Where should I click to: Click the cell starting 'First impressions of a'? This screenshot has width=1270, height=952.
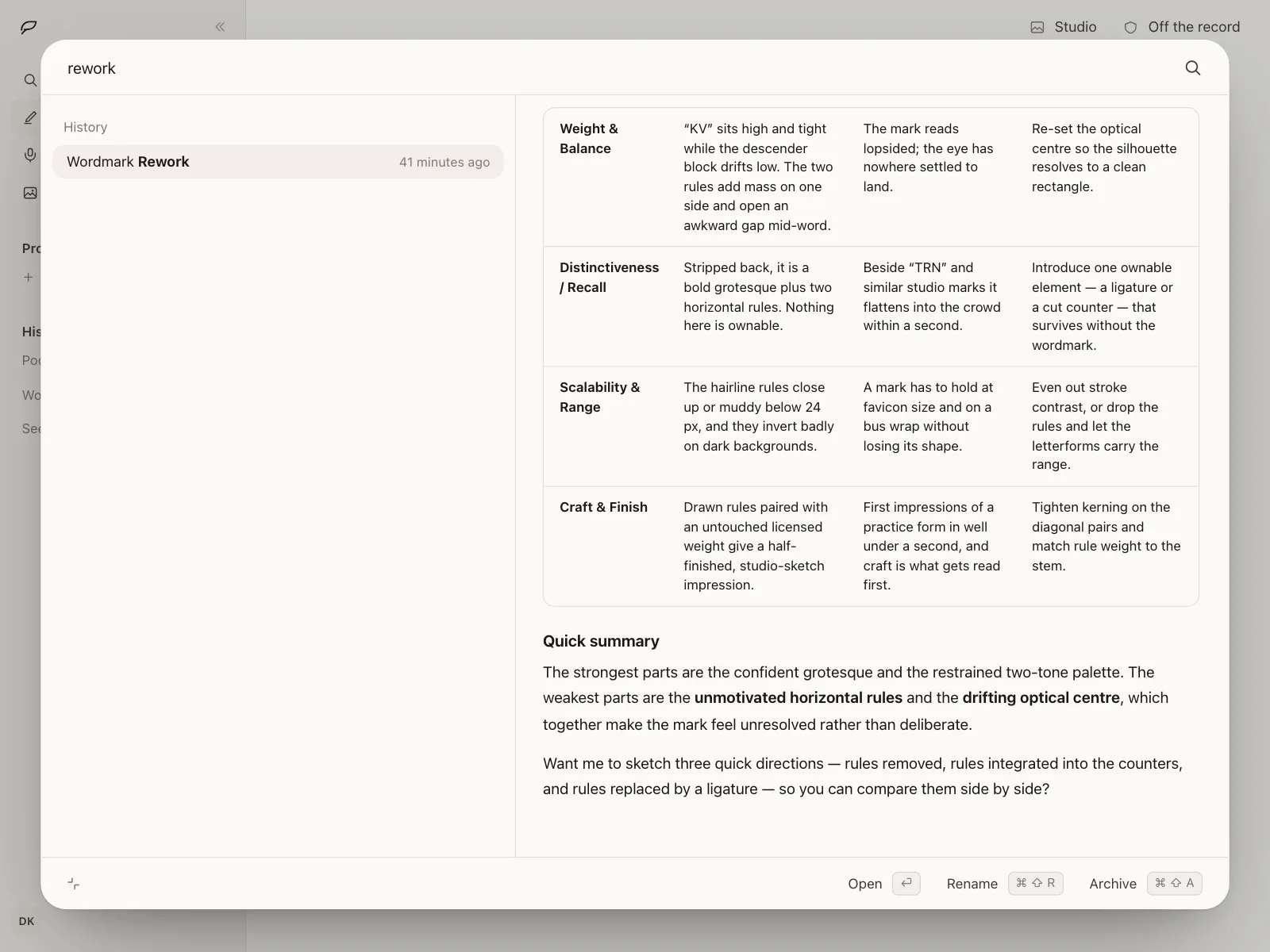click(x=932, y=546)
